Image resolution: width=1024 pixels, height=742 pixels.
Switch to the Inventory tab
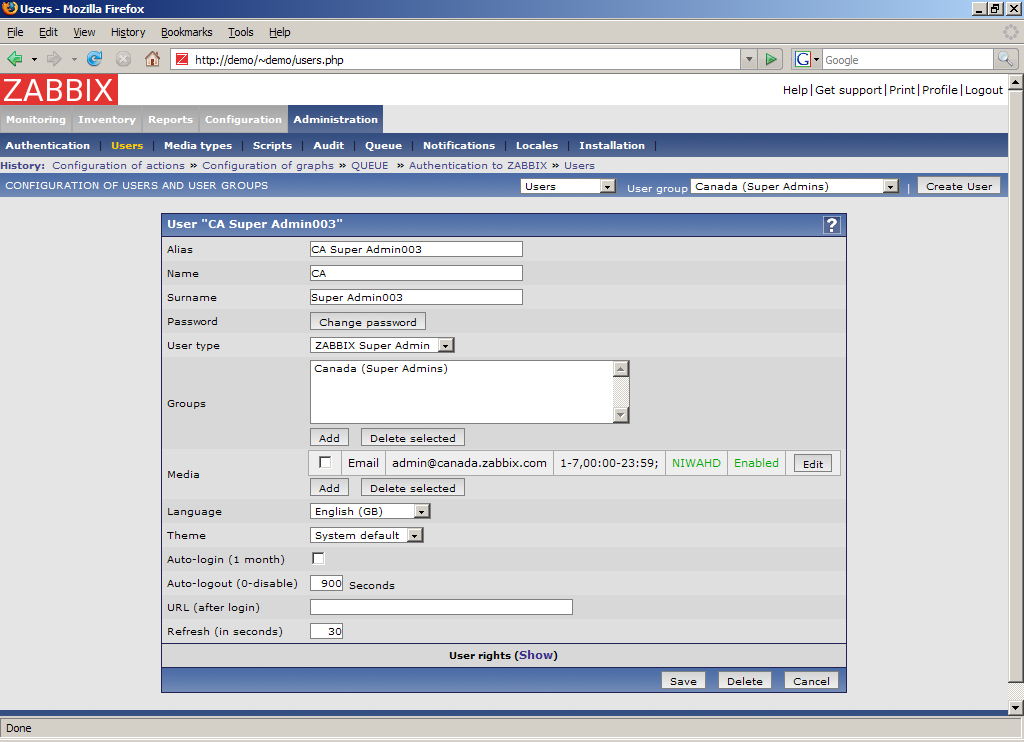107,120
